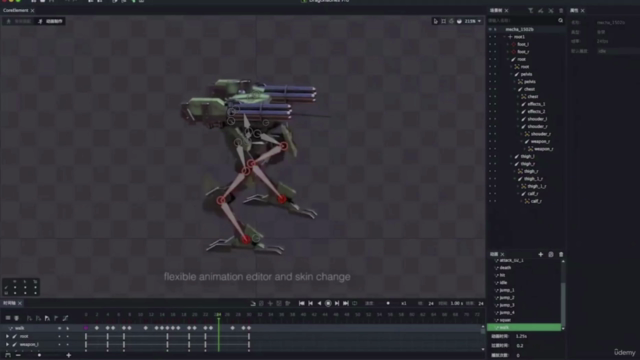Open the viewport zoom percentage dropdown
Viewport: 640px width, 360px height.
[473, 21]
